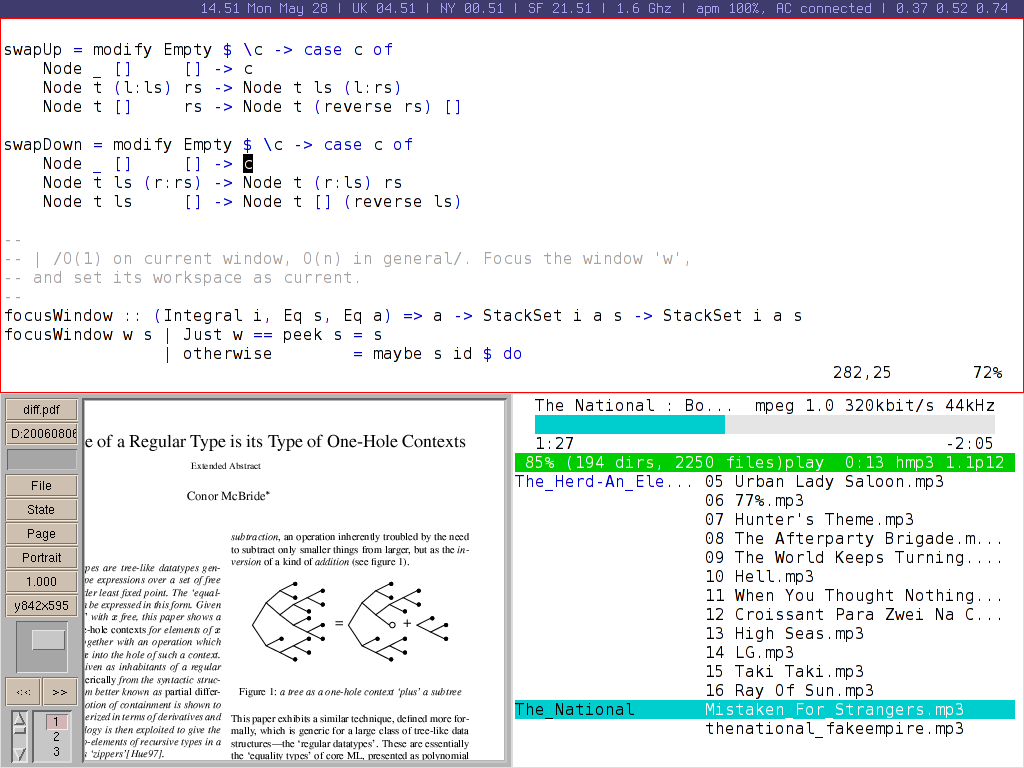This screenshot has width=1024, height=768.
Task: Select the The_Herd-An_Ele... directory entry
Action: point(604,481)
